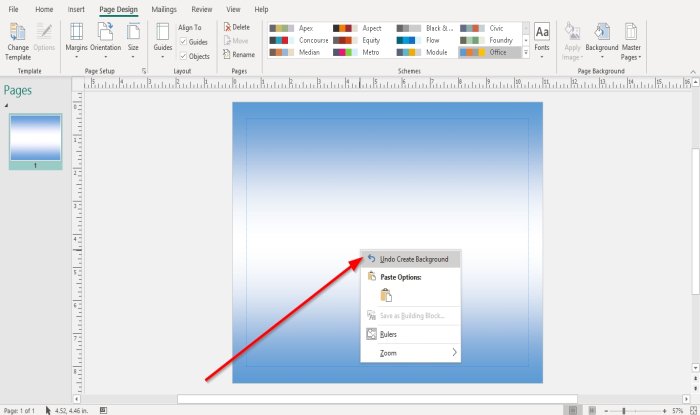Viewport: 700px width, 415px height.
Task: Switch to two-page spread view icon
Action: 592,411
